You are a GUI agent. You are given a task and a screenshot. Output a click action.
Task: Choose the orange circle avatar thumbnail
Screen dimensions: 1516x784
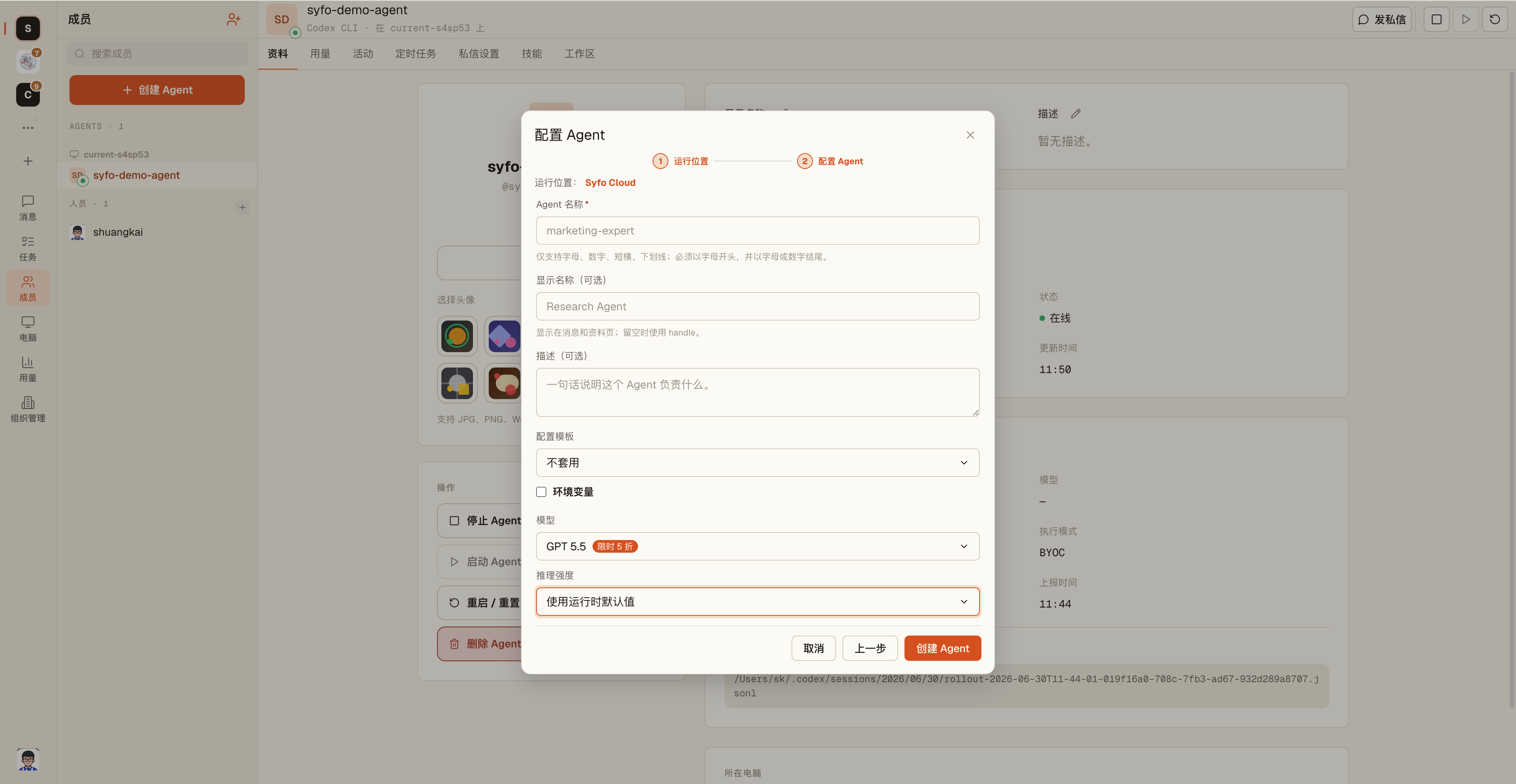(457, 337)
